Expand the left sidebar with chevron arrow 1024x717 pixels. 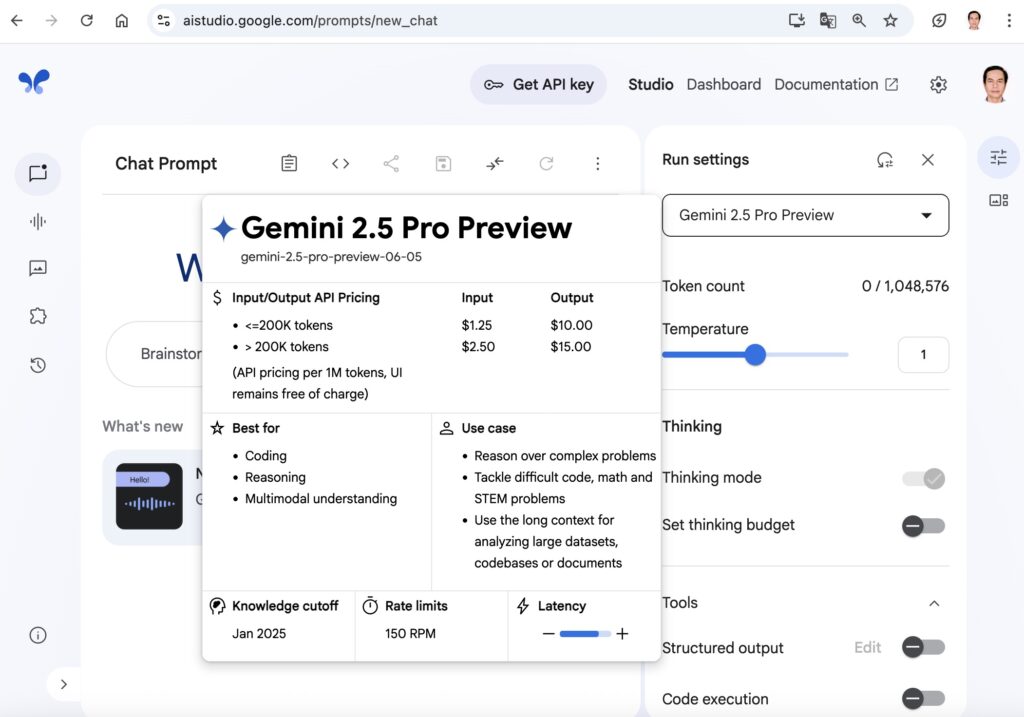(x=63, y=684)
